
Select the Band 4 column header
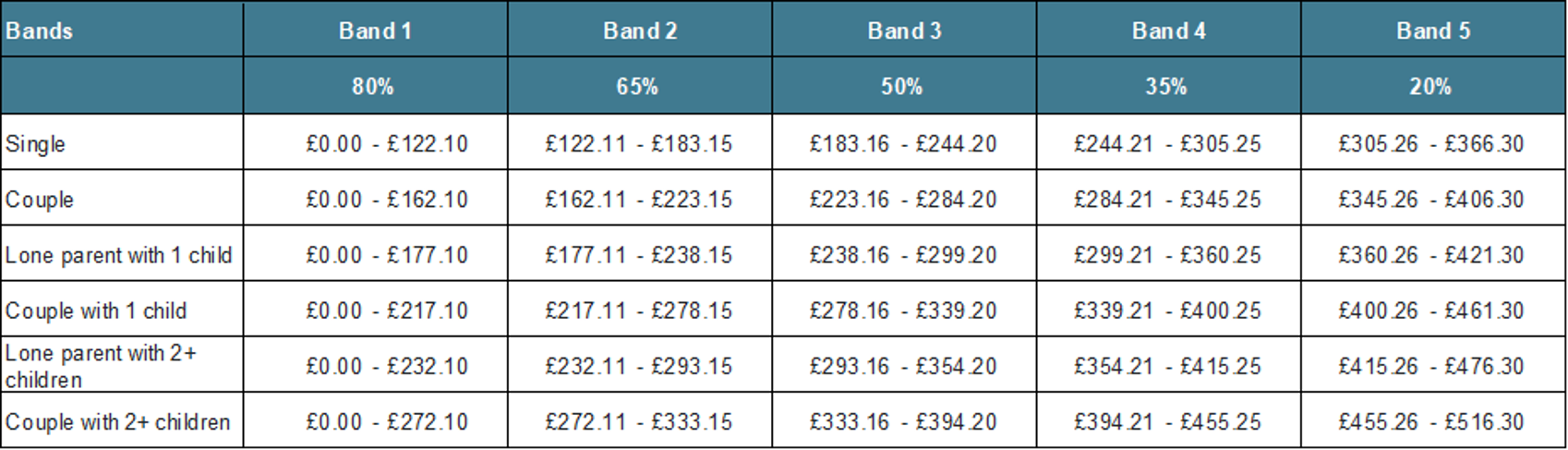[x=1169, y=30]
